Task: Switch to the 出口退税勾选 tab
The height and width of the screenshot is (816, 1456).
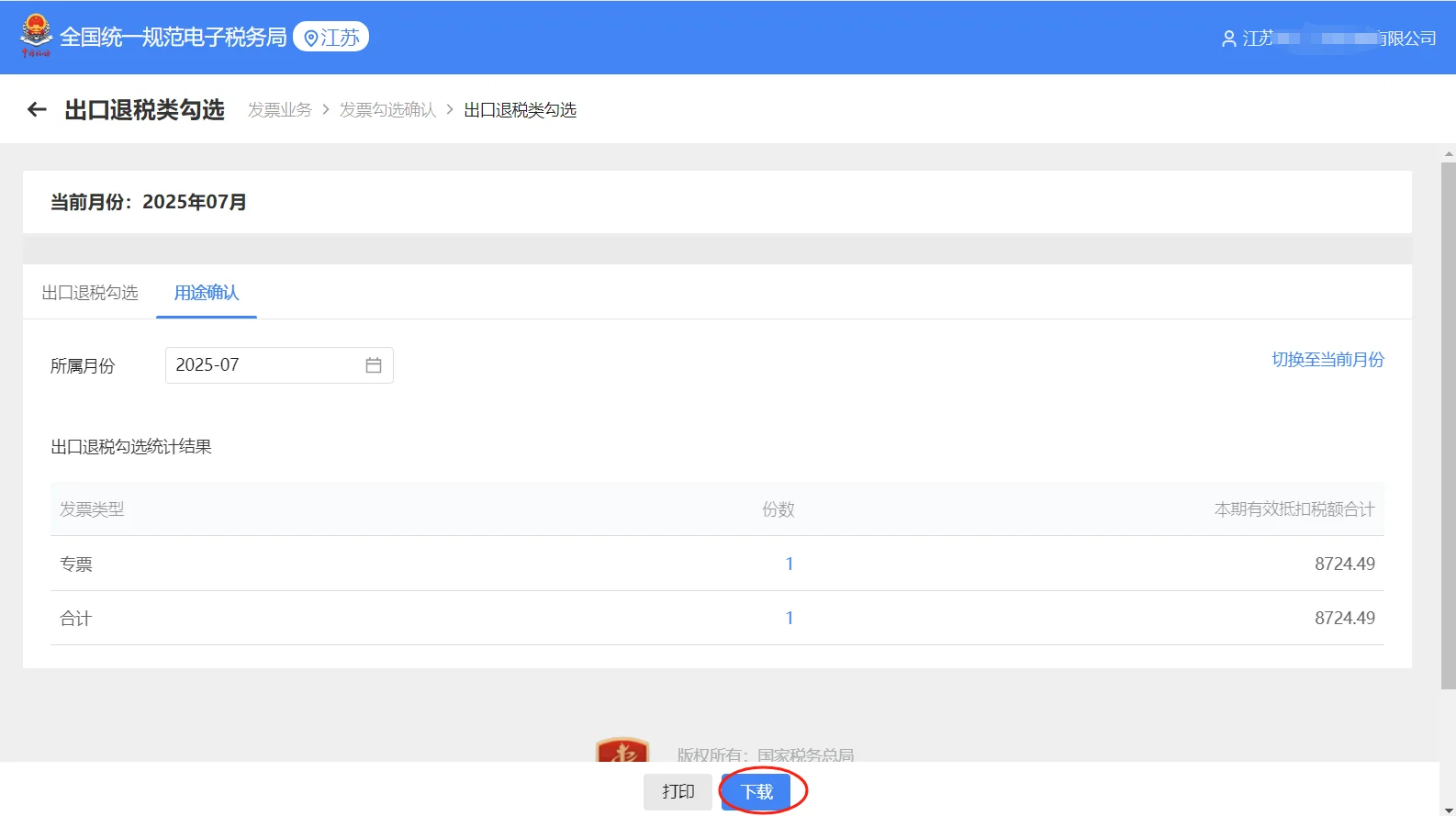Action: click(x=90, y=293)
